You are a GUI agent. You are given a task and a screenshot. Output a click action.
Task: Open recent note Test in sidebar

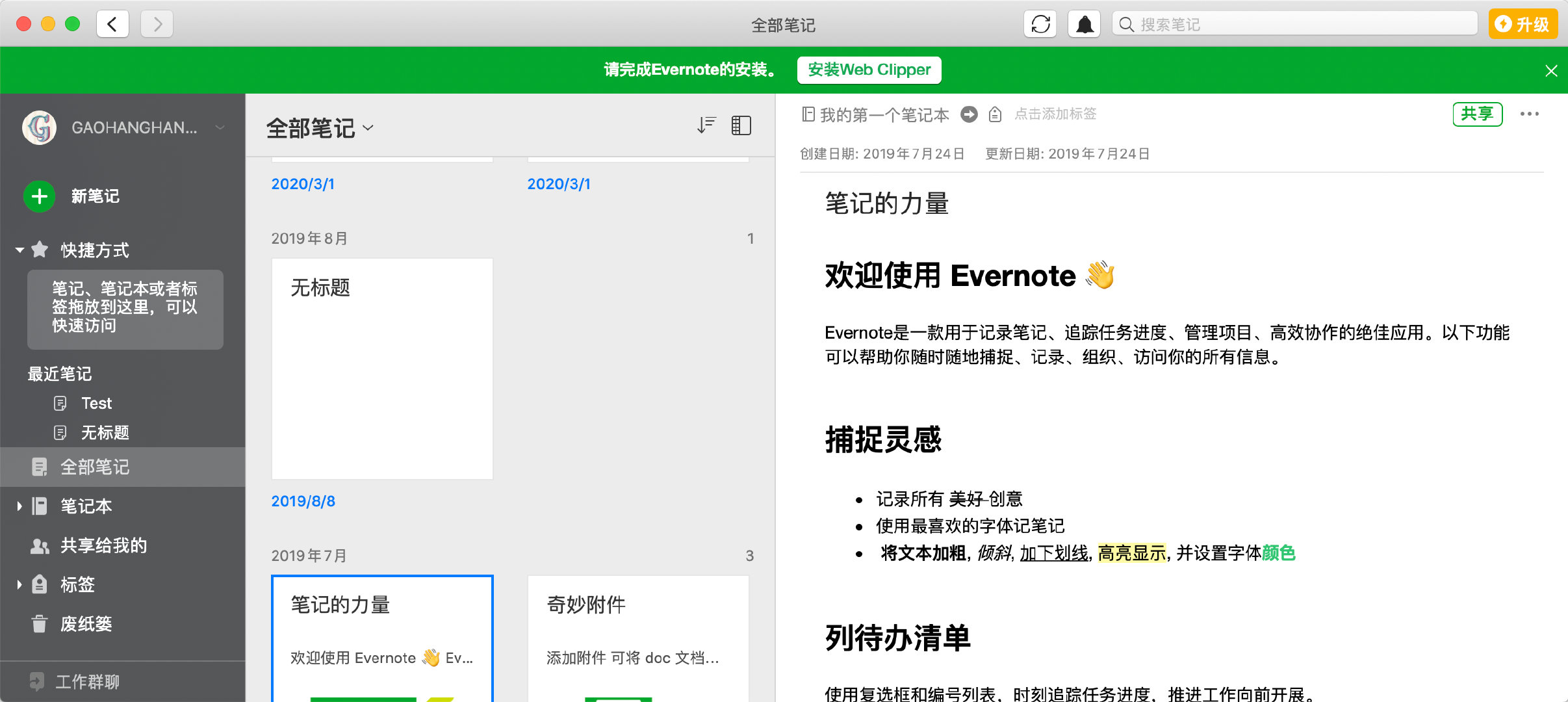[x=96, y=404]
